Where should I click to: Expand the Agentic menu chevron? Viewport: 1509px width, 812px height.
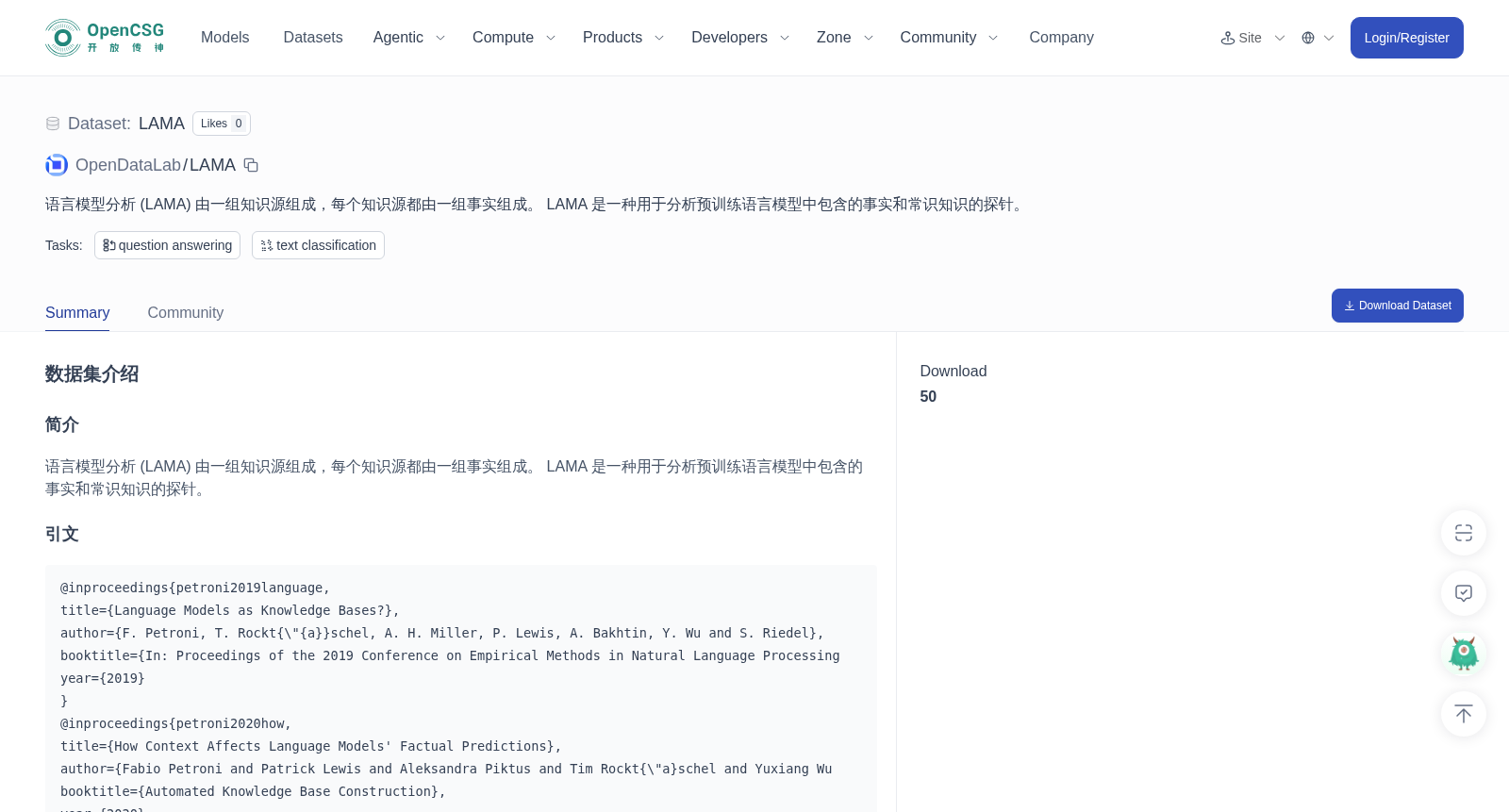click(440, 38)
